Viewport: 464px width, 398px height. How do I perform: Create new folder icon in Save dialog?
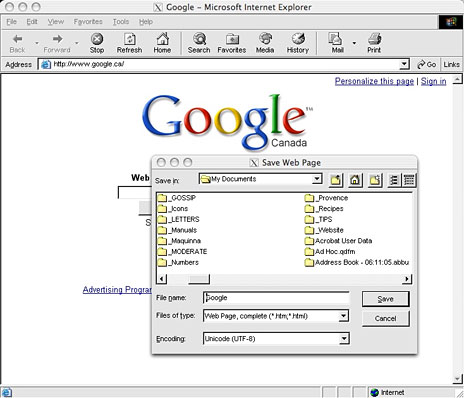point(375,180)
